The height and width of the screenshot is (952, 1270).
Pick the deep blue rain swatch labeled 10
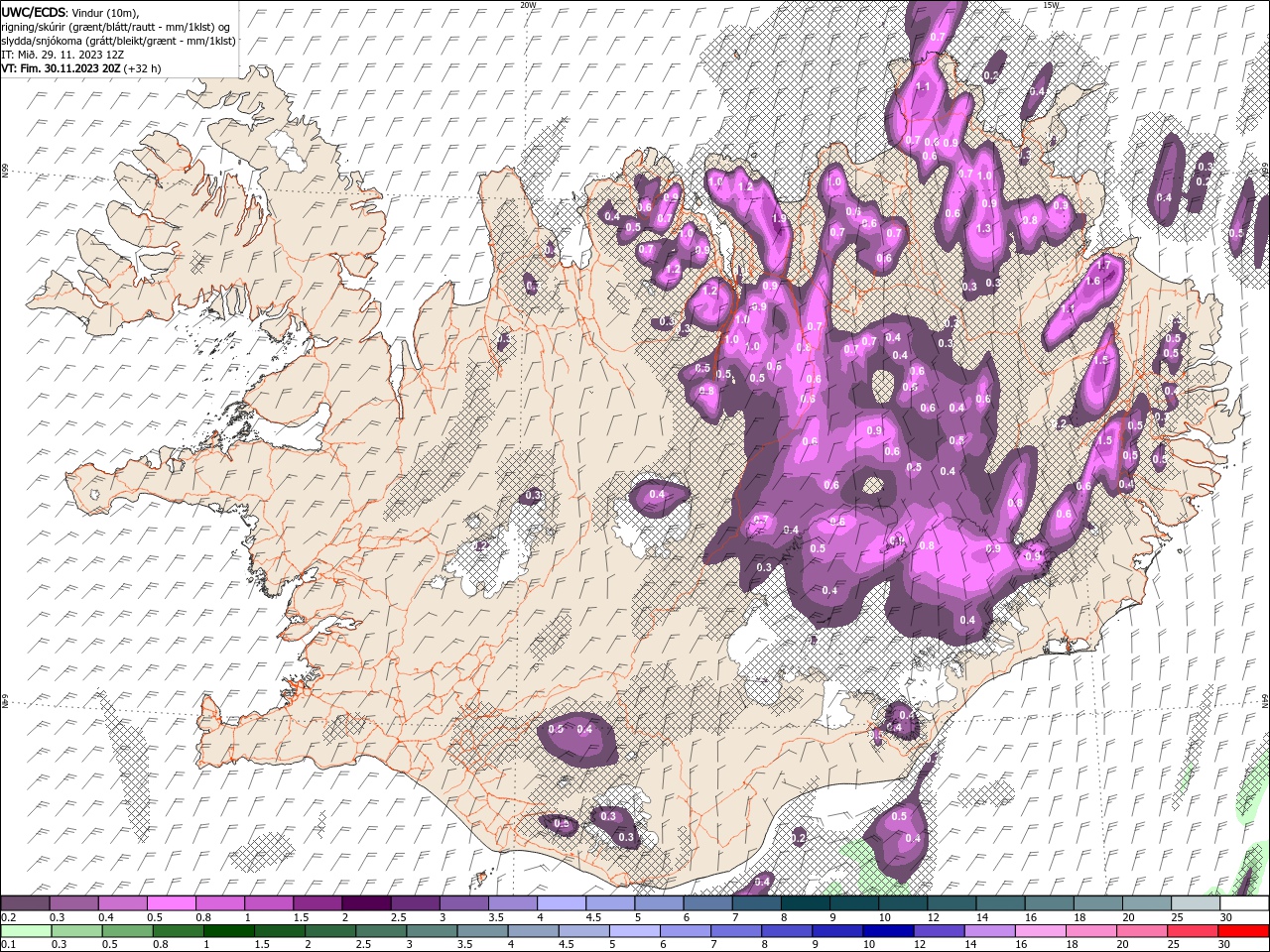click(887, 931)
